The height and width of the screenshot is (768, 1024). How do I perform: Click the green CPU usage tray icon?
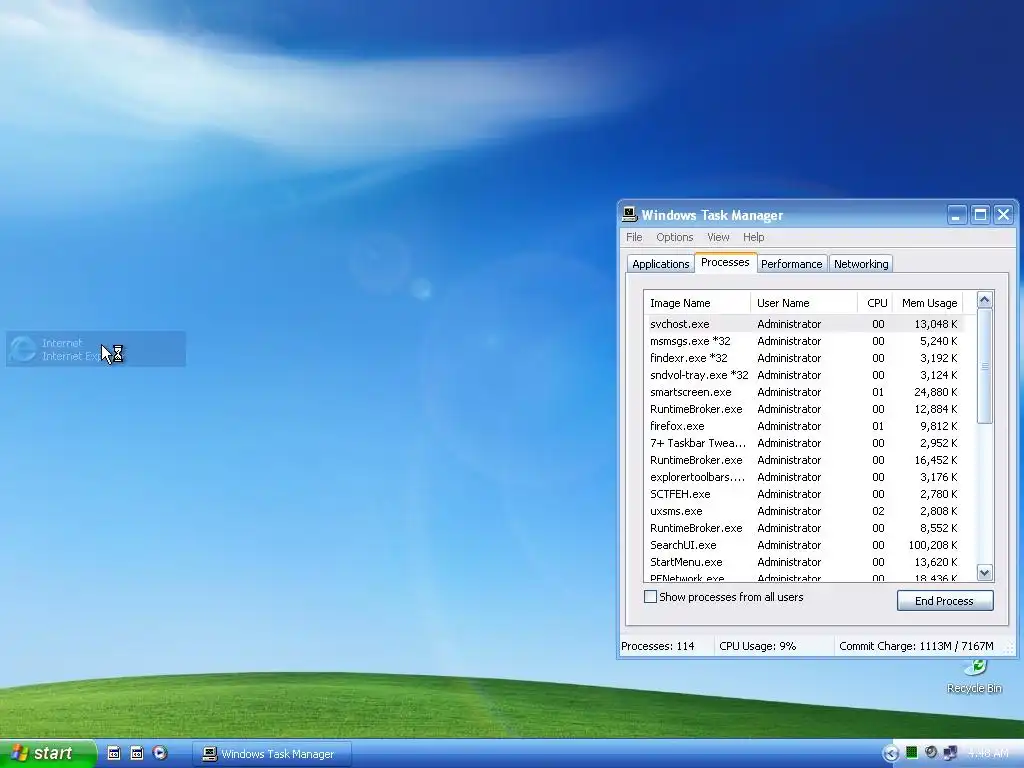coord(911,753)
